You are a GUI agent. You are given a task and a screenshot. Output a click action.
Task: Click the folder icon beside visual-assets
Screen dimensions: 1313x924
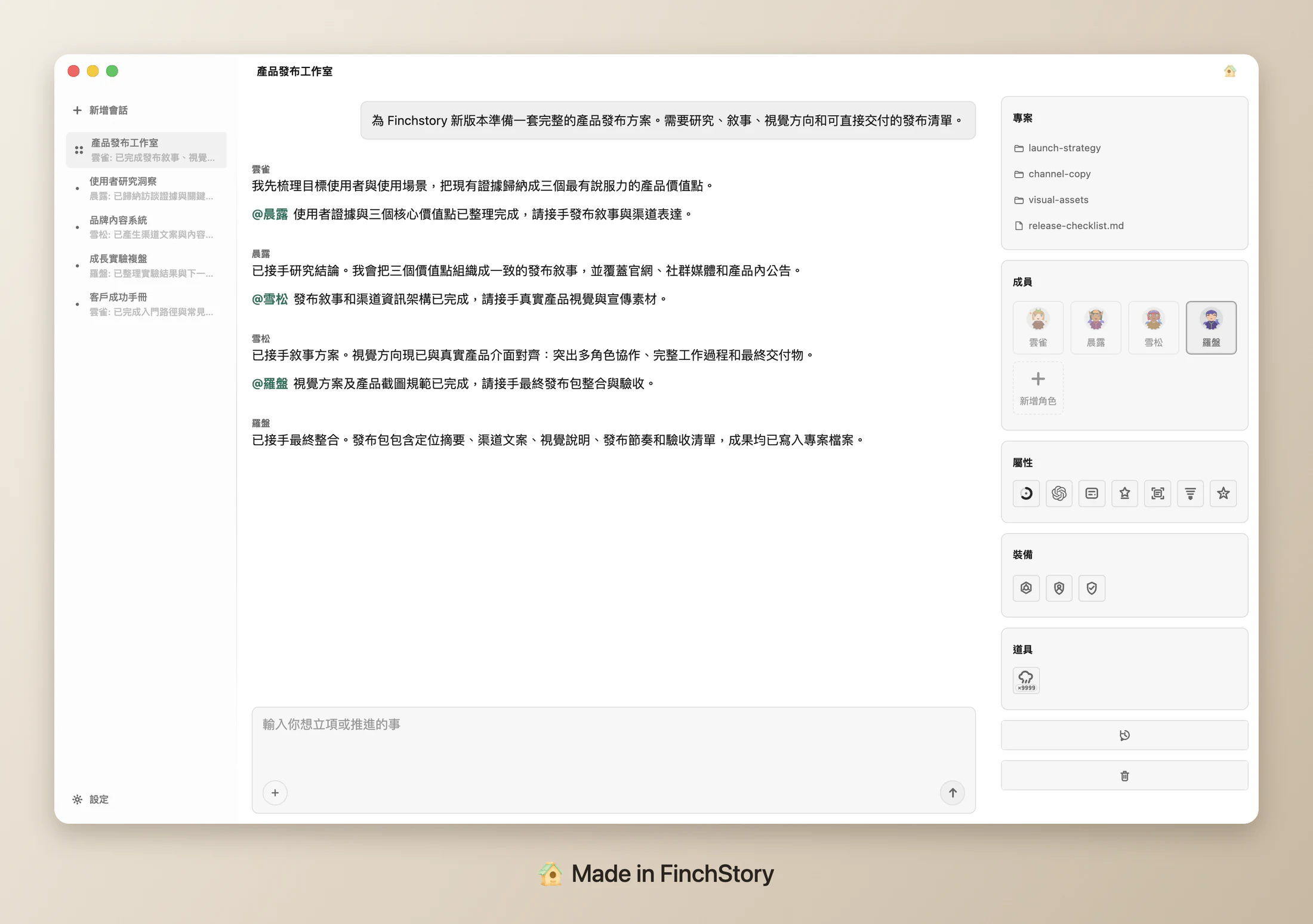point(1019,200)
